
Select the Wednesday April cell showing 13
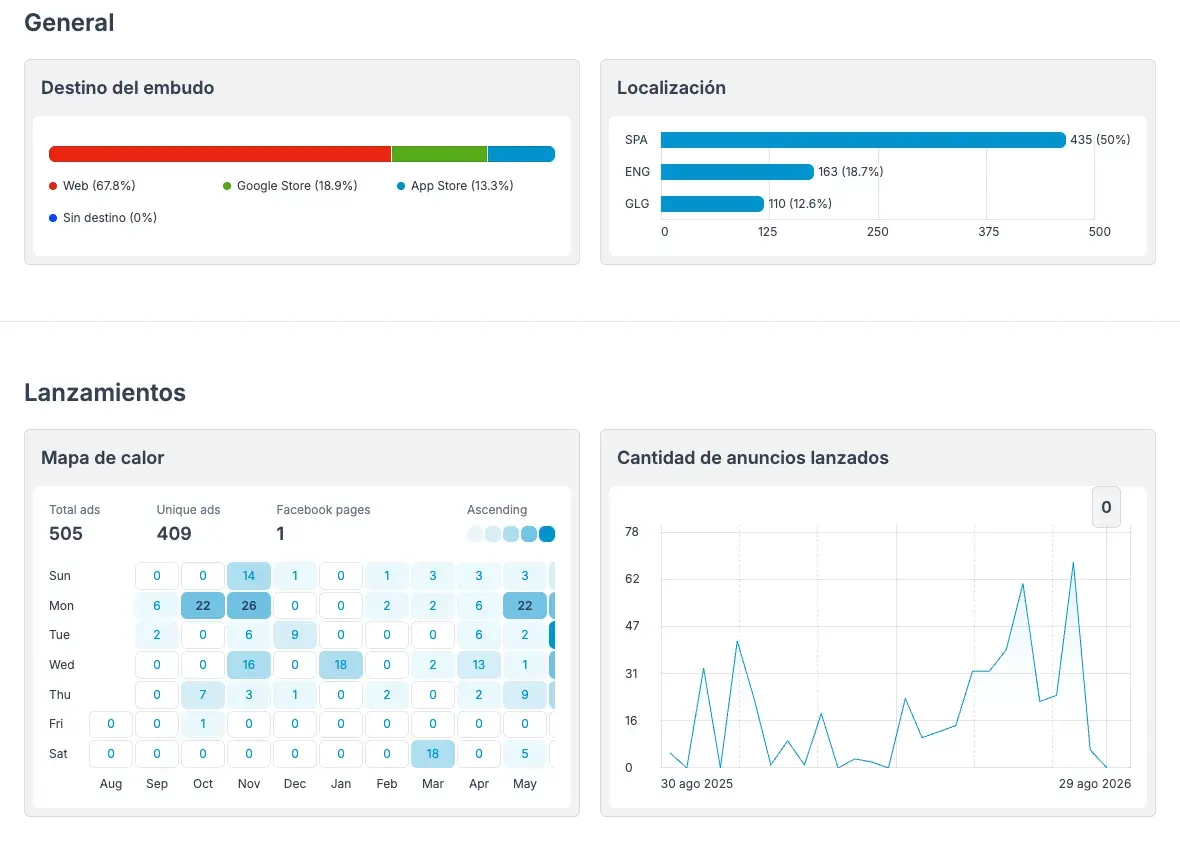(479, 665)
